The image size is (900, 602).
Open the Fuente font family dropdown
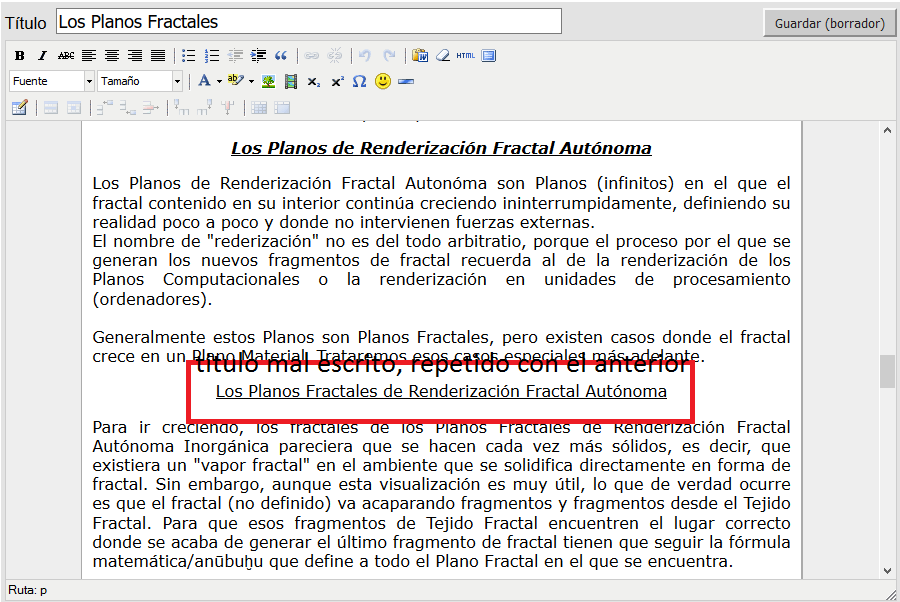(x=52, y=81)
